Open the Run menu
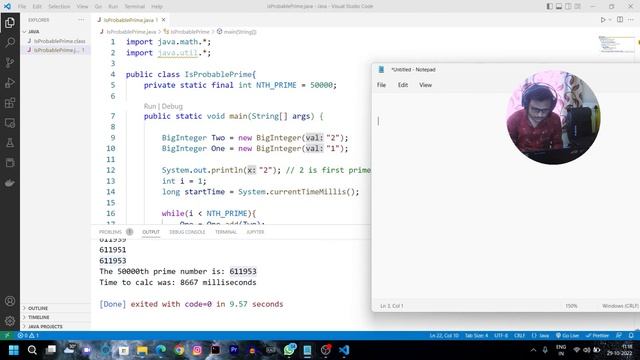The image size is (640, 360). 113,6
